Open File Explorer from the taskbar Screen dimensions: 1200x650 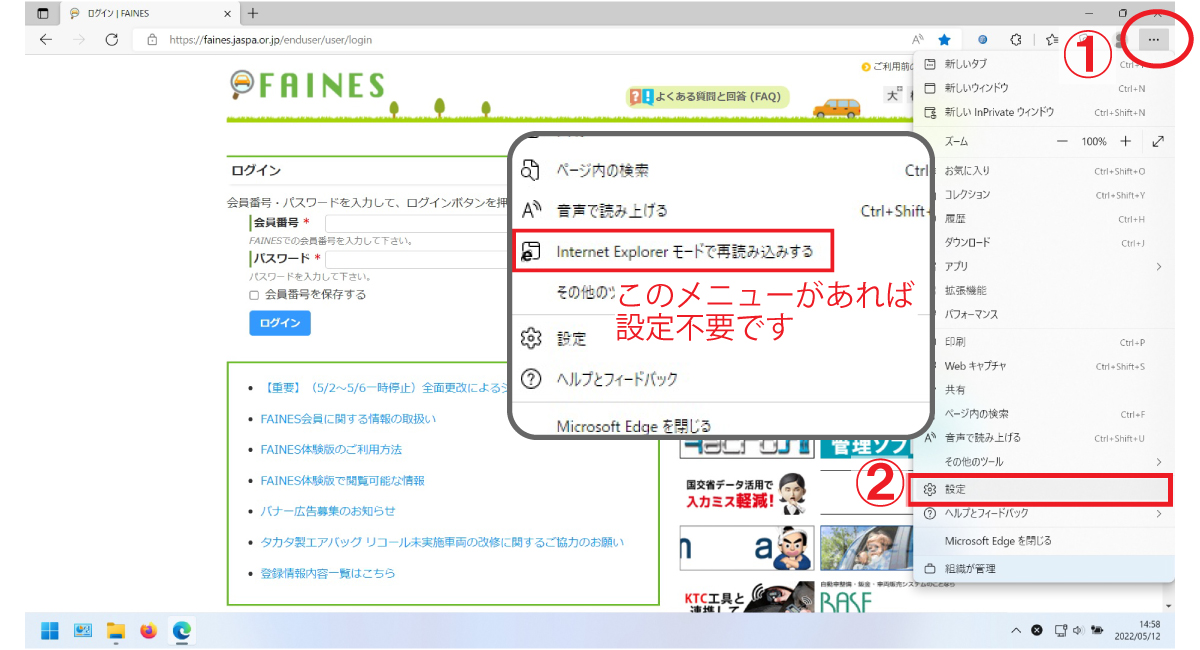116,630
